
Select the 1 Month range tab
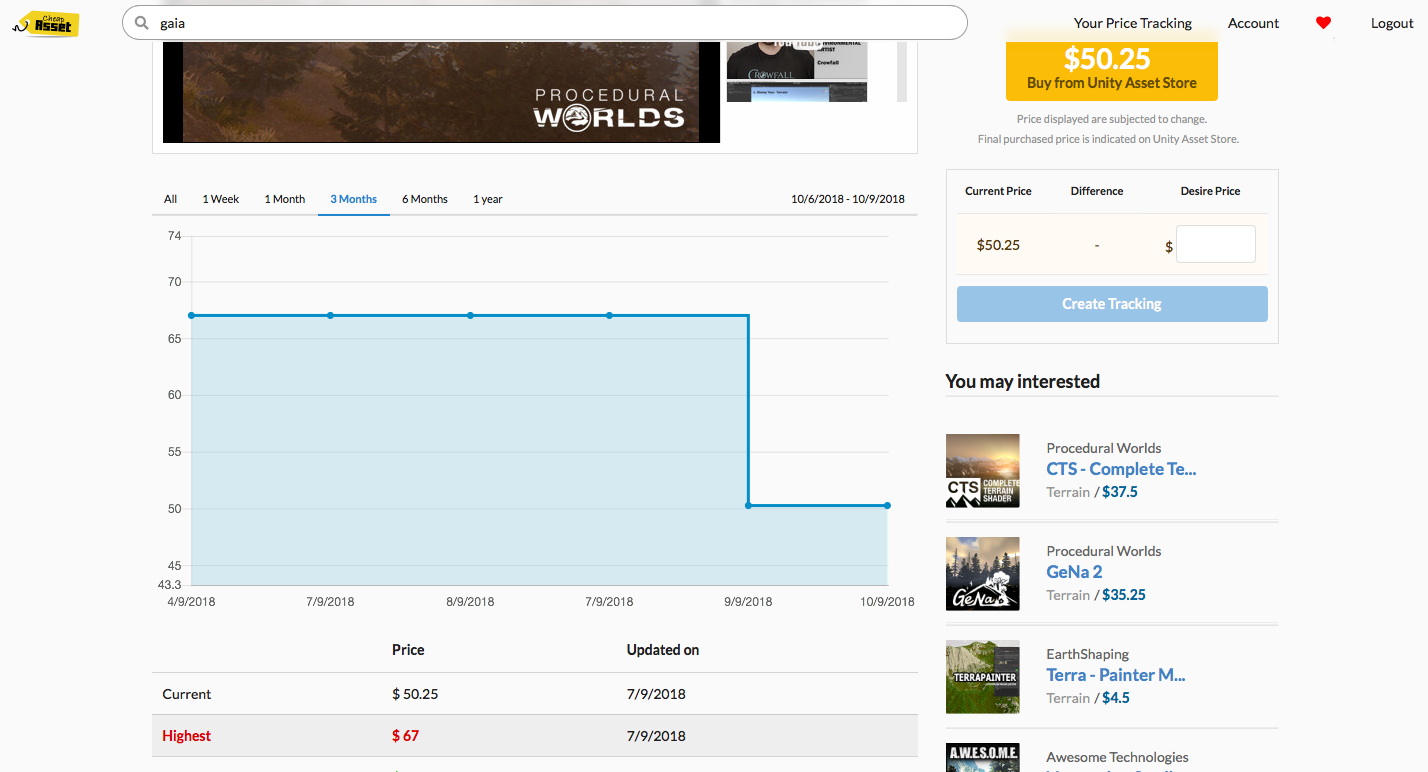point(285,199)
